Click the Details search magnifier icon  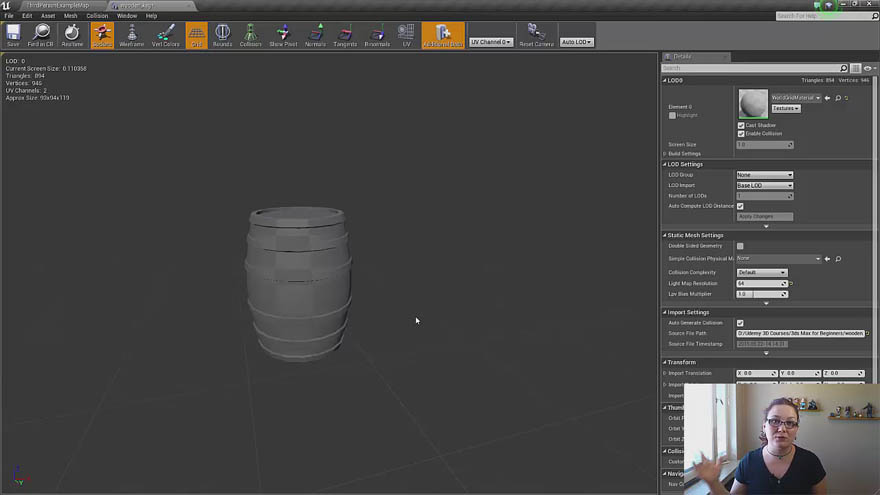pyautogui.click(x=844, y=68)
